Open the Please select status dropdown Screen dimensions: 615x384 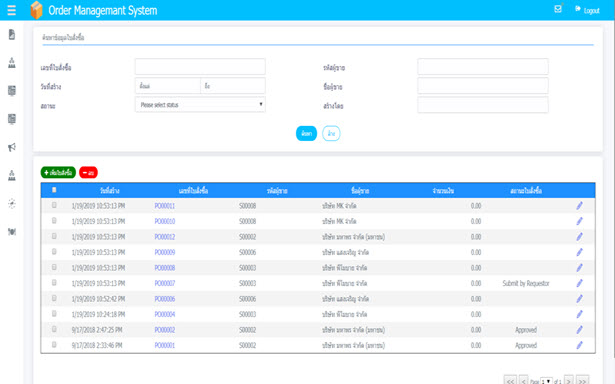click(200, 105)
